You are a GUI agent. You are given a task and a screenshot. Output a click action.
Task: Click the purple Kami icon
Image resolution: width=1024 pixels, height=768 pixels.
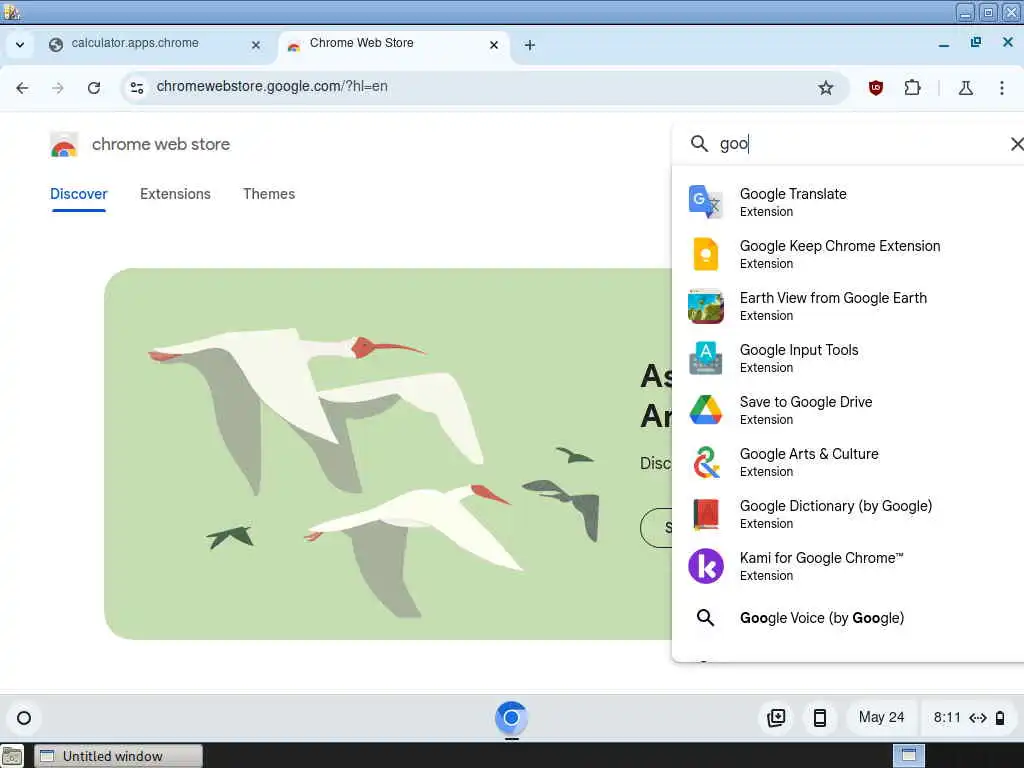pos(705,566)
